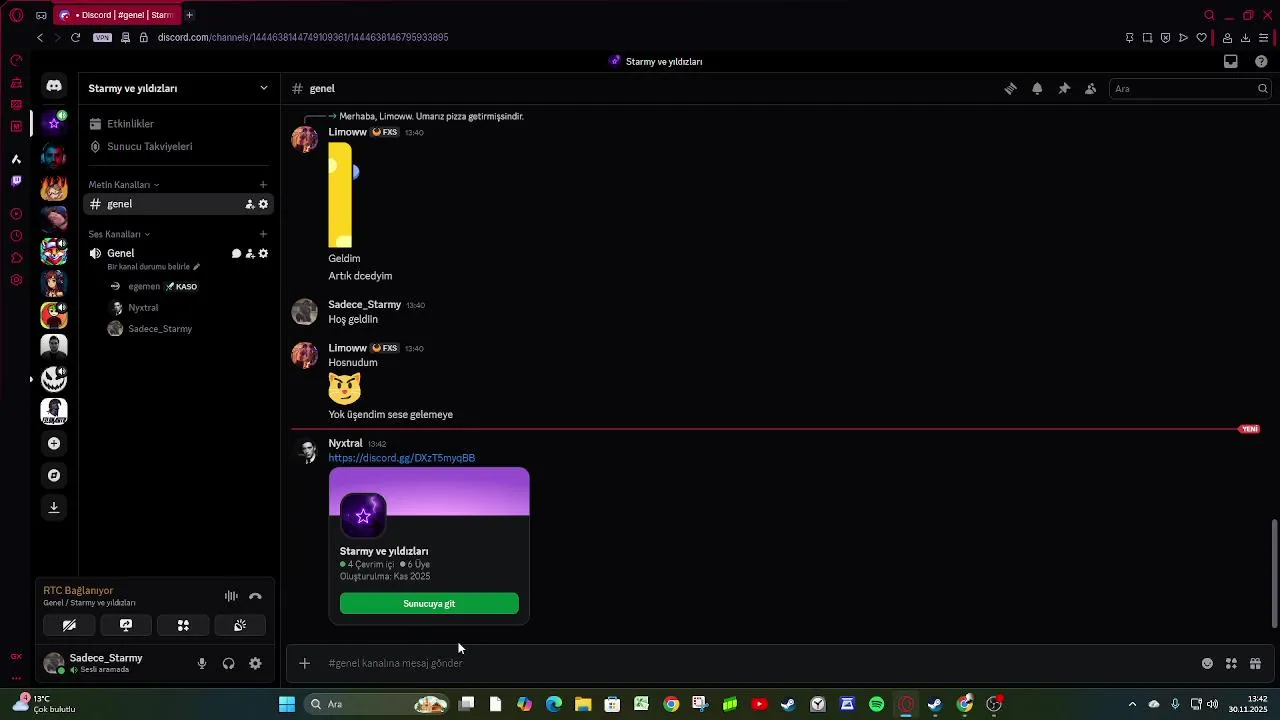
Task: Open user settings gear next to Sadece_Starmy
Action: (255, 663)
